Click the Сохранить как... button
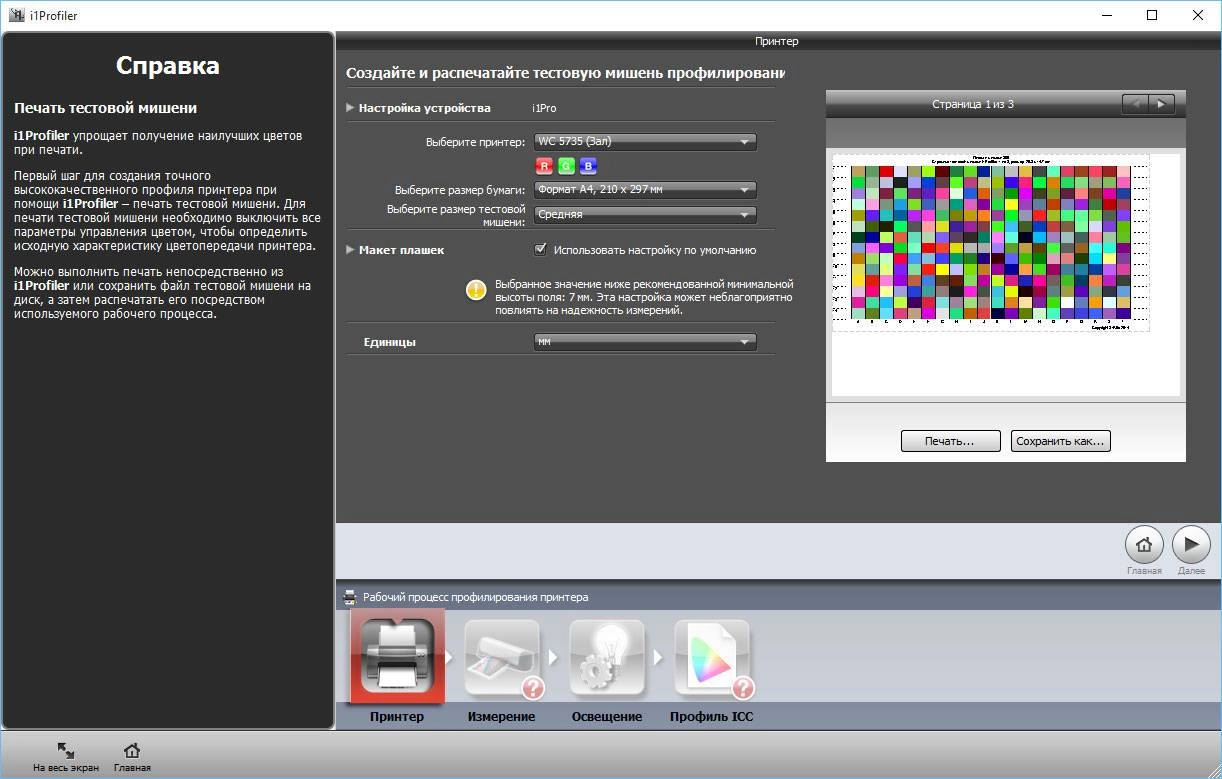Viewport: 1222px width, 779px height. 1061,441
